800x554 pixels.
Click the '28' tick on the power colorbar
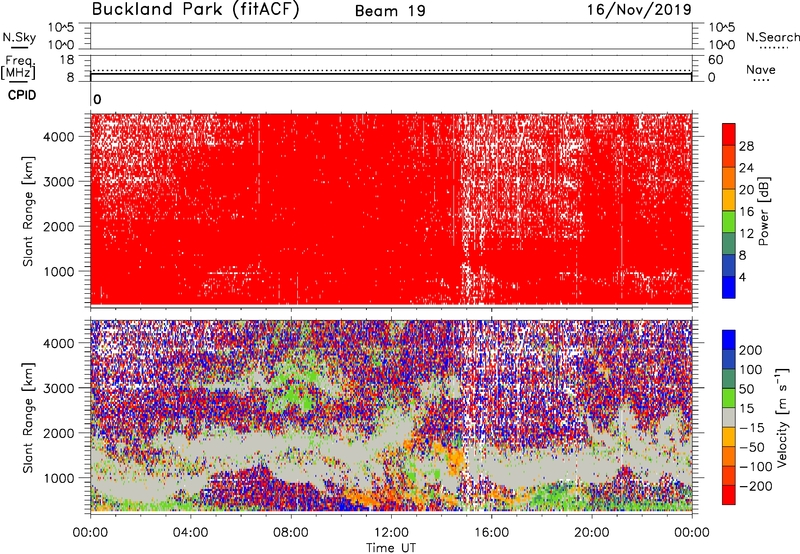[x=746, y=146]
